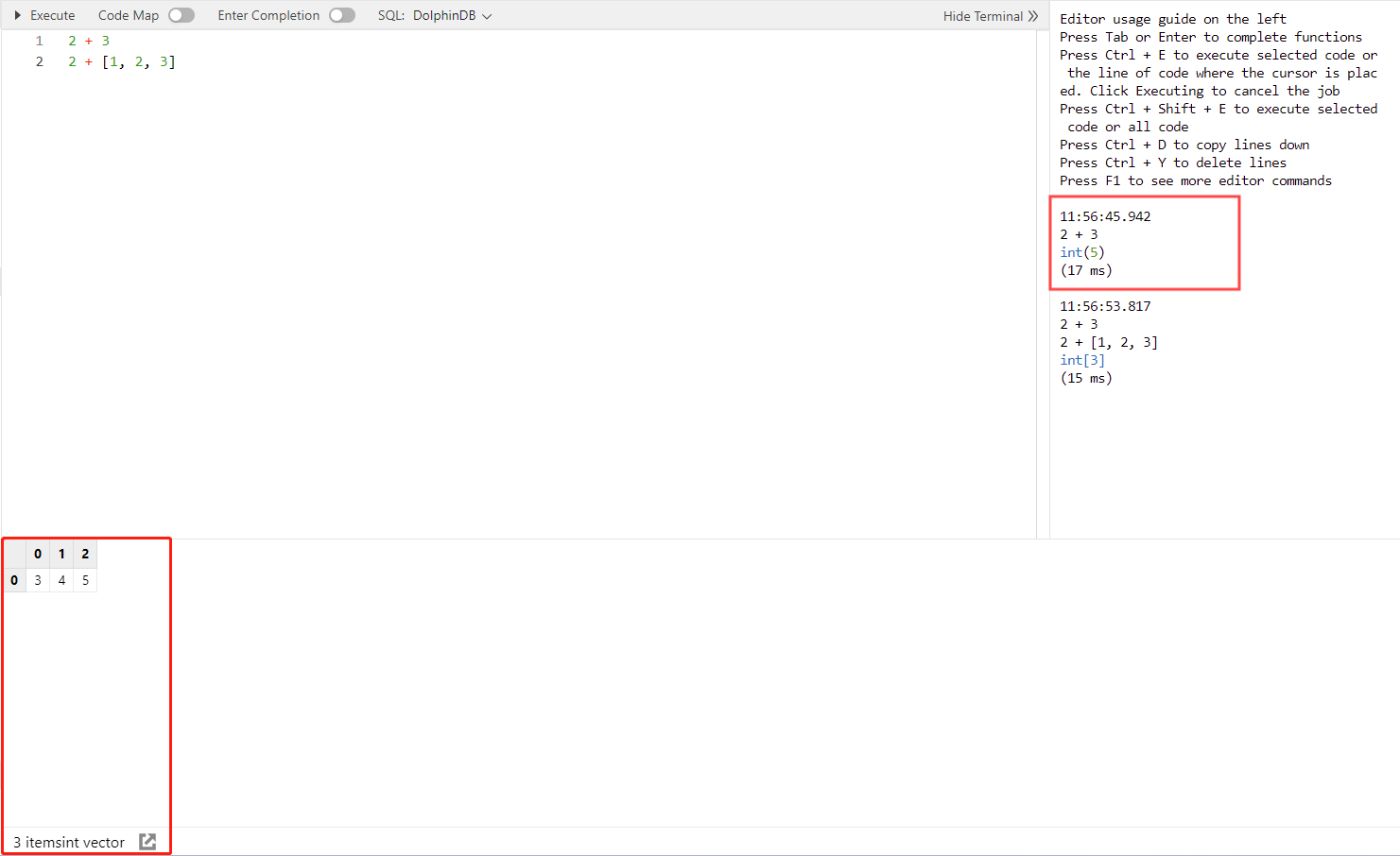Click the Hide Terminal text button
This screenshot has height=856, width=1400.
point(982,16)
